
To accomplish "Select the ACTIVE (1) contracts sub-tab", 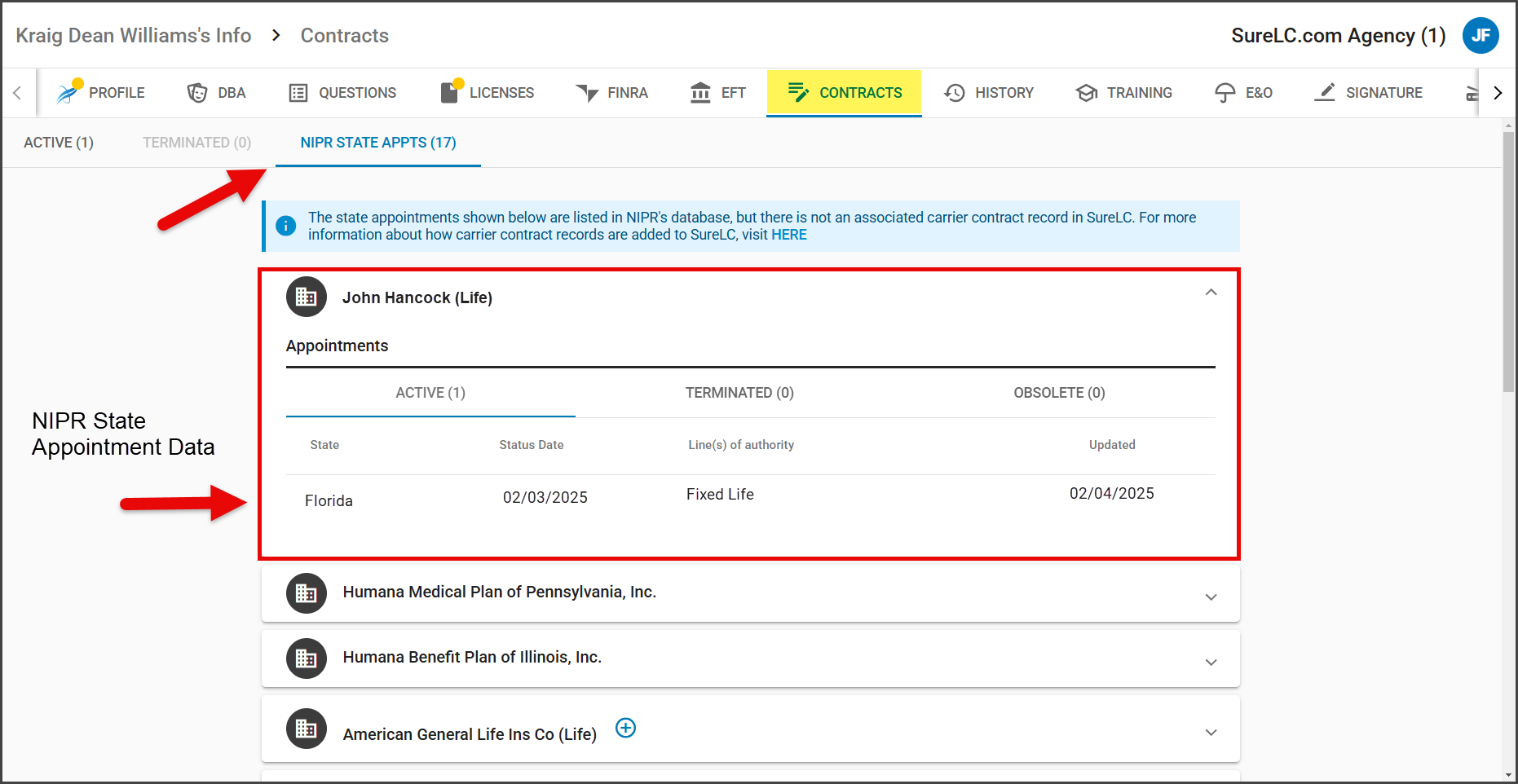I will click(x=59, y=143).
